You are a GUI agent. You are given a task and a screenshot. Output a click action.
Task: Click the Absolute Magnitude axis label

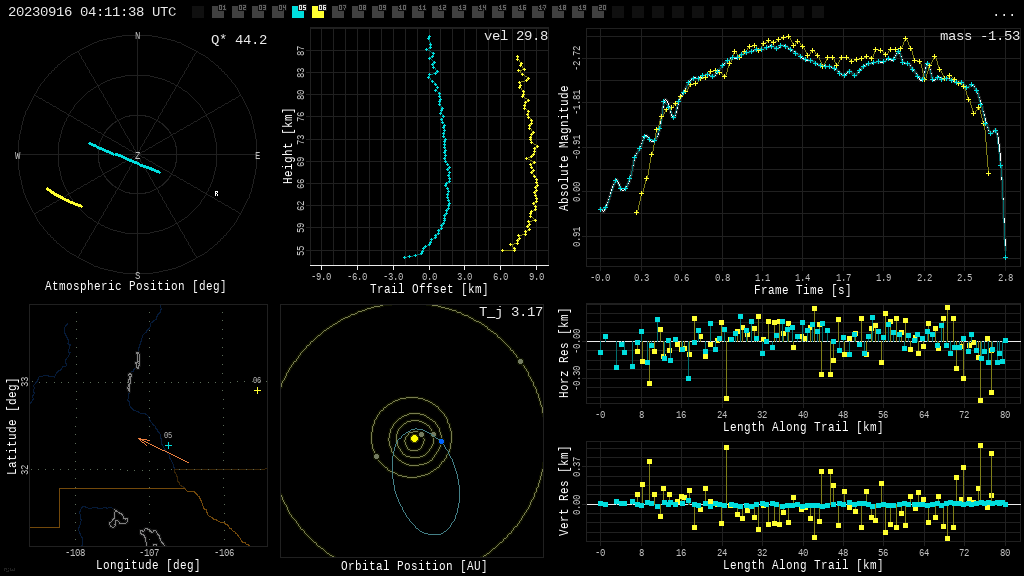tap(564, 148)
